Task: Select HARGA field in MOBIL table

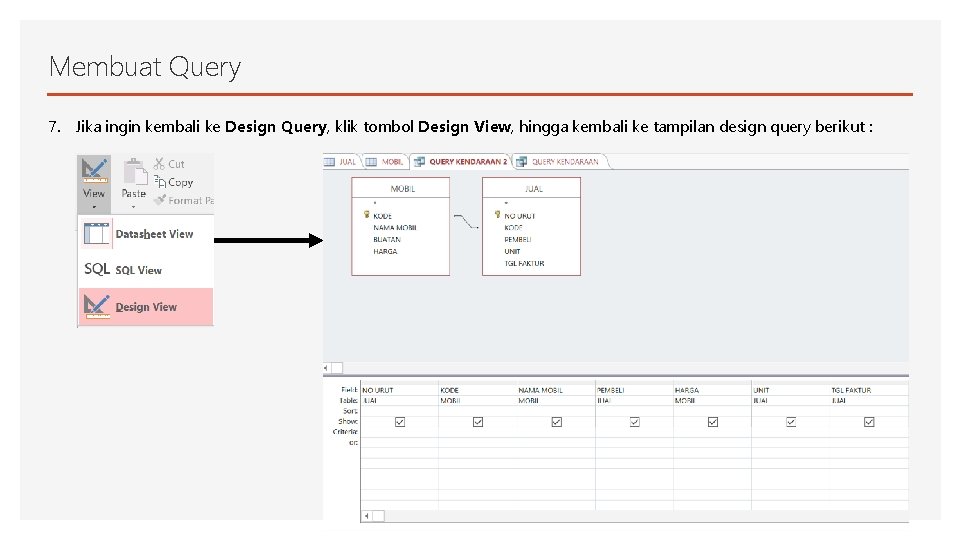Action: [x=385, y=251]
